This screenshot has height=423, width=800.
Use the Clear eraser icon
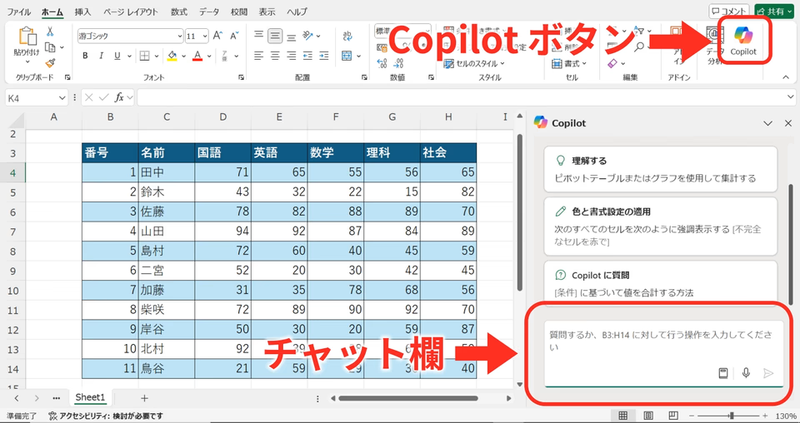click(x=613, y=64)
